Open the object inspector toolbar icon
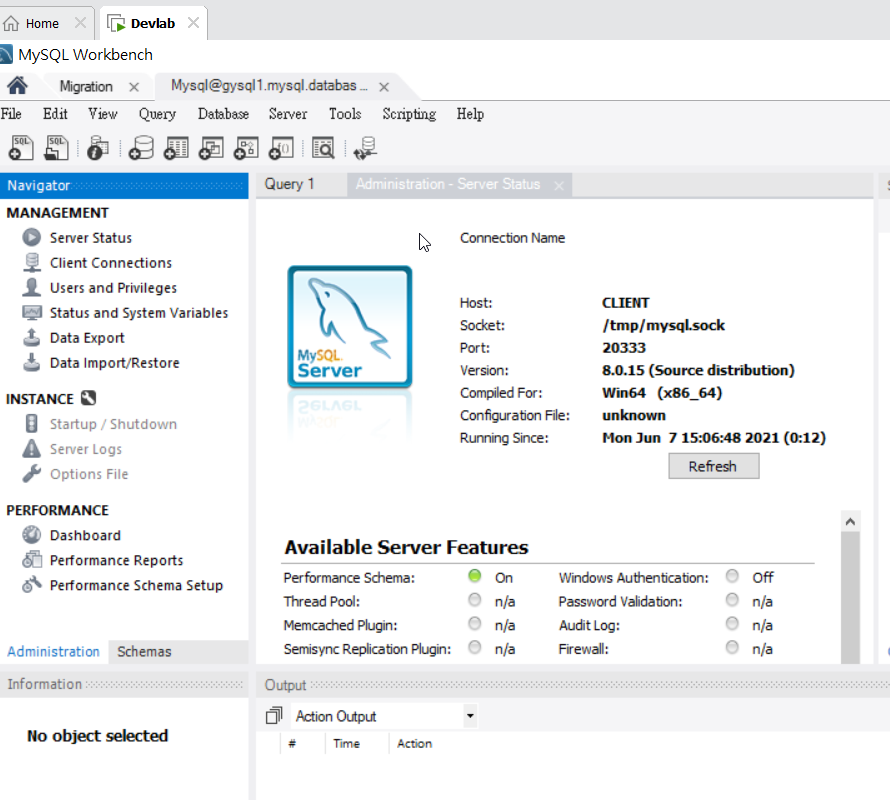 coord(98,148)
